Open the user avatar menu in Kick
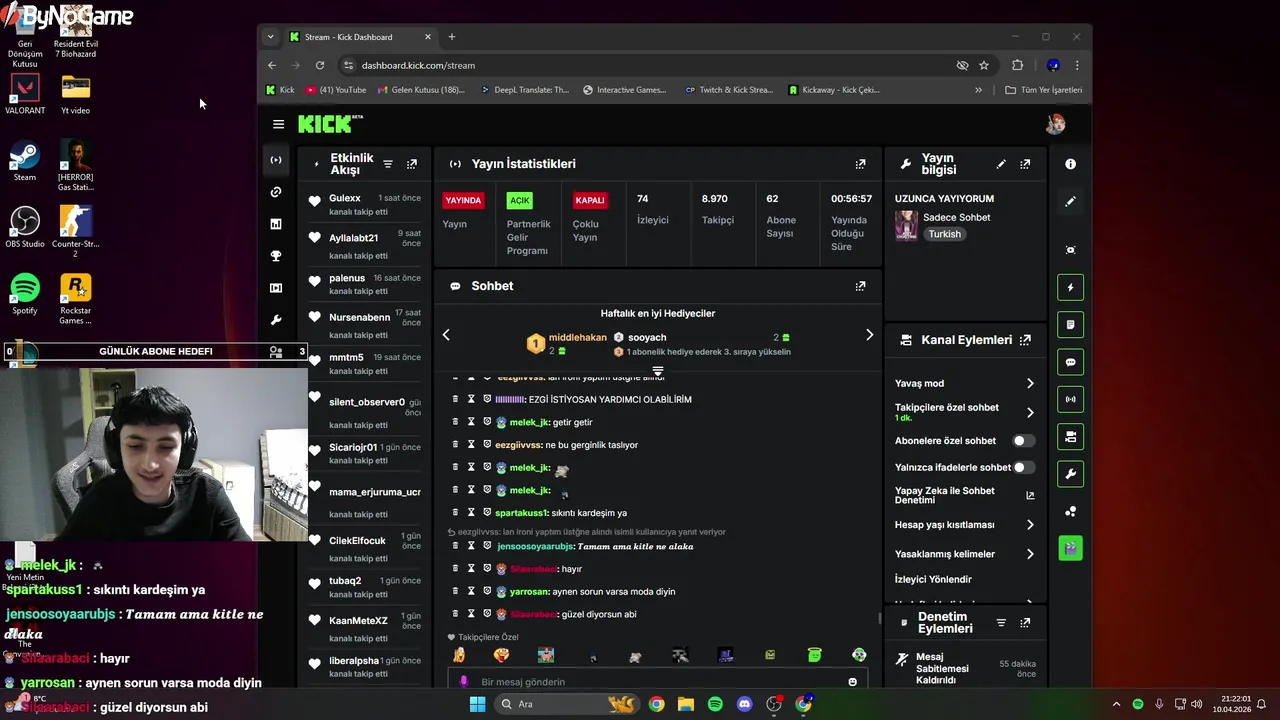 tap(1055, 124)
